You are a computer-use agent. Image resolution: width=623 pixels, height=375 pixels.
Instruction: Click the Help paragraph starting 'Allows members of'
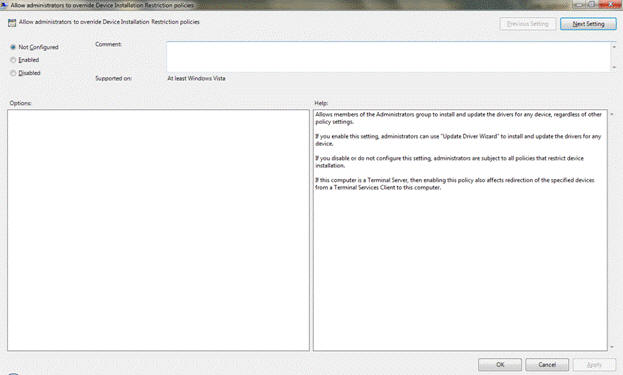pyautogui.click(x=459, y=118)
